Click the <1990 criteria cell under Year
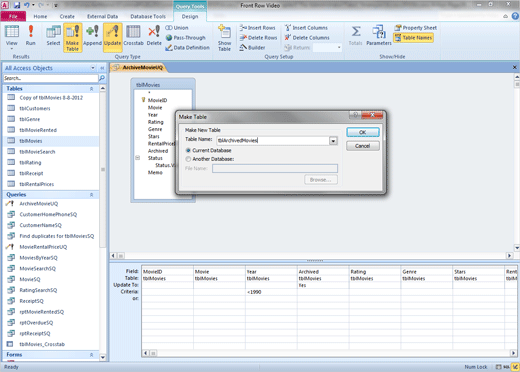 (271, 292)
